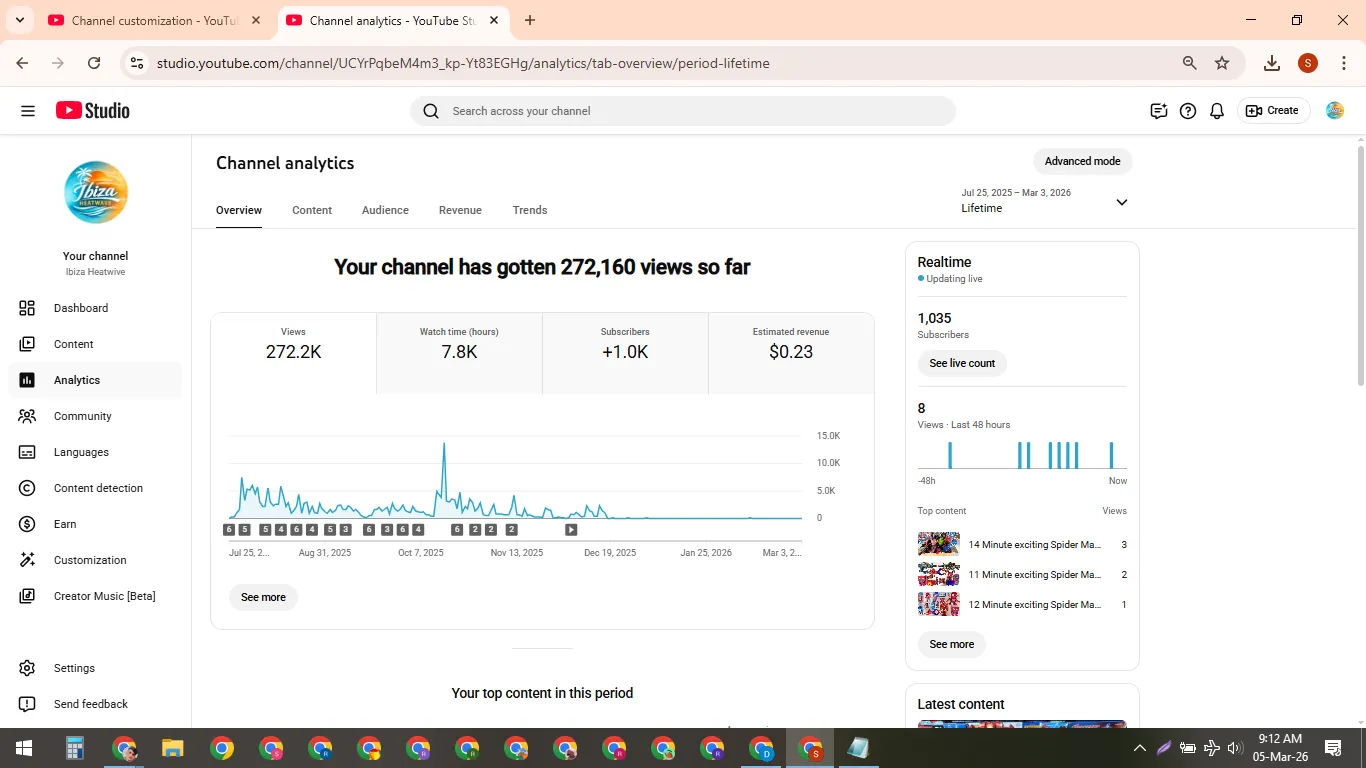Click the Dashboard sidebar icon
The width and height of the screenshot is (1366, 768).
[27, 308]
